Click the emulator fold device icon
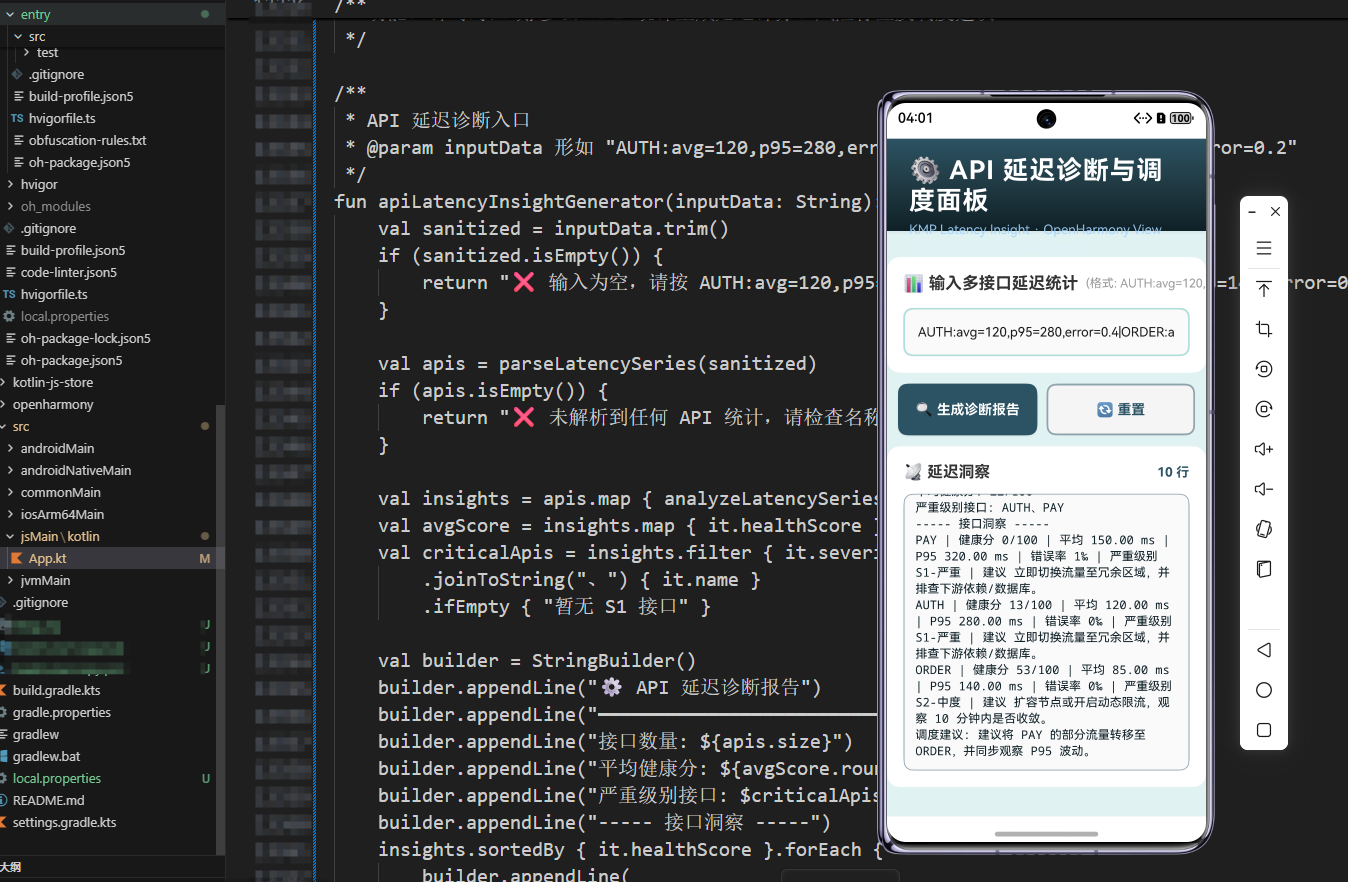Image resolution: width=1348 pixels, height=882 pixels. [1264, 569]
